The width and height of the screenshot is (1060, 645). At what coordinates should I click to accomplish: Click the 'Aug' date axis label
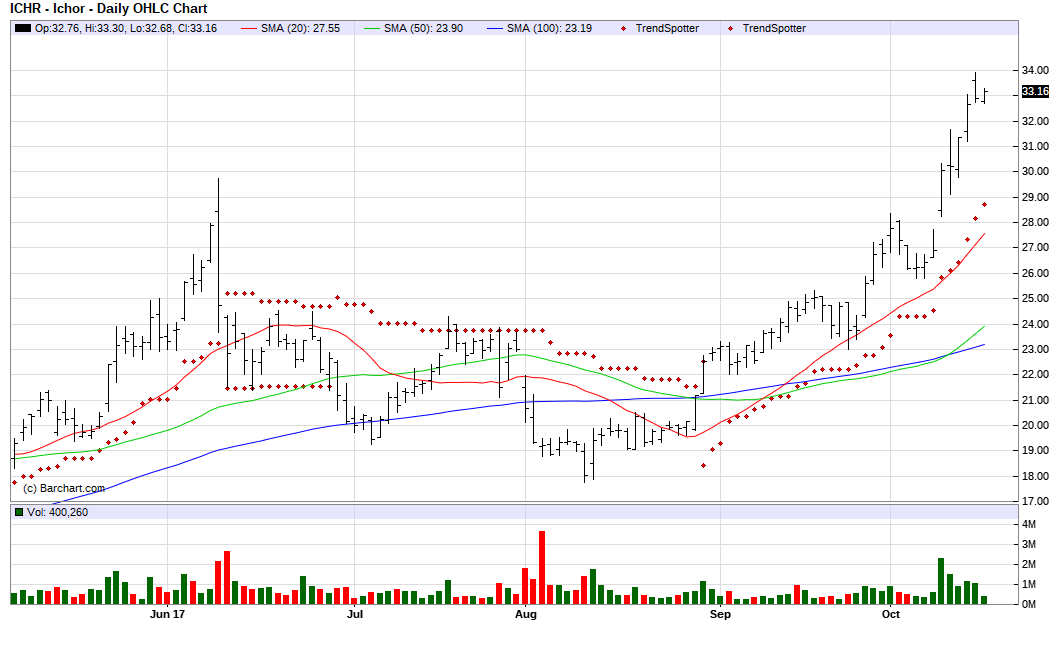[525, 614]
